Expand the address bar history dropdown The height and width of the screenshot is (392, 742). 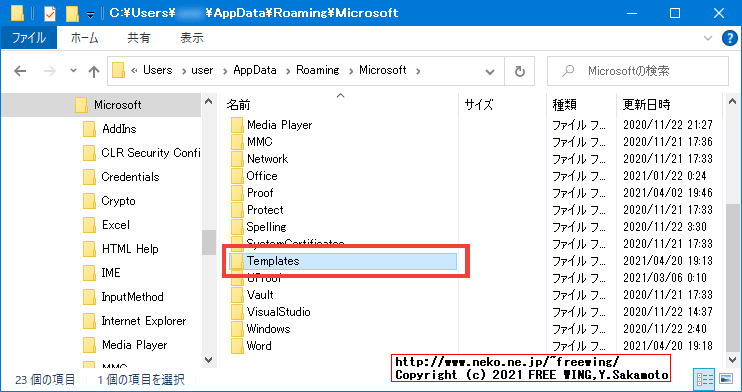(x=490, y=71)
